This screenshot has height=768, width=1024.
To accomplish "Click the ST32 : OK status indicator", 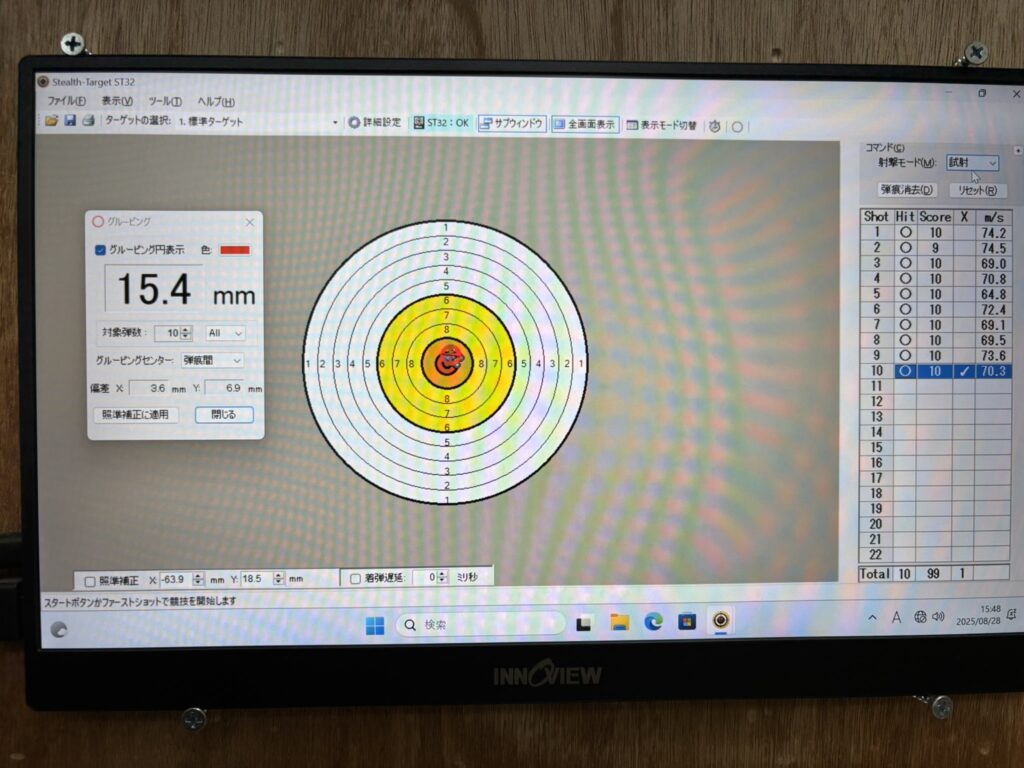I will (441, 123).
